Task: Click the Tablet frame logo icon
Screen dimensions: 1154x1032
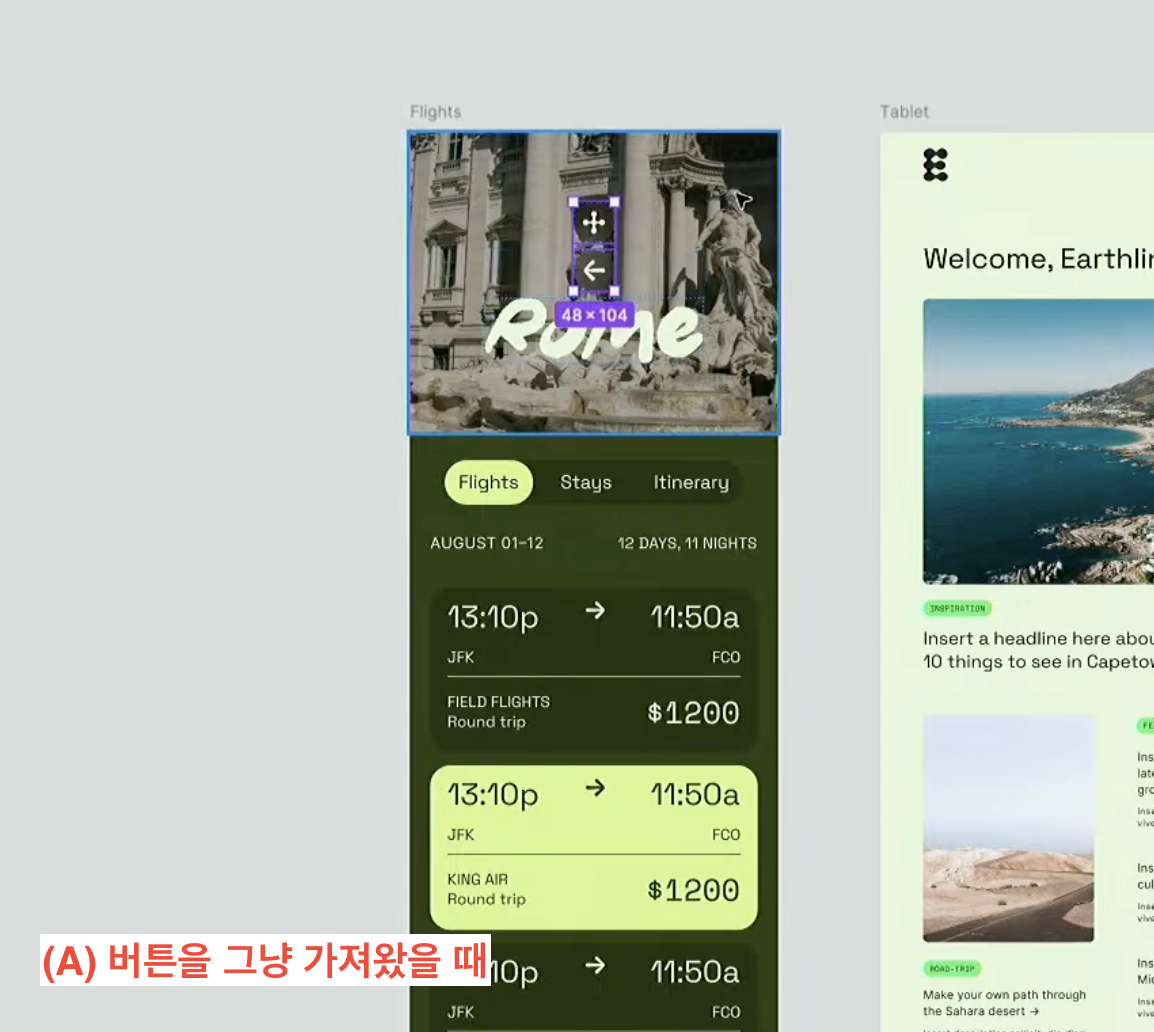Action: point(935,165)
